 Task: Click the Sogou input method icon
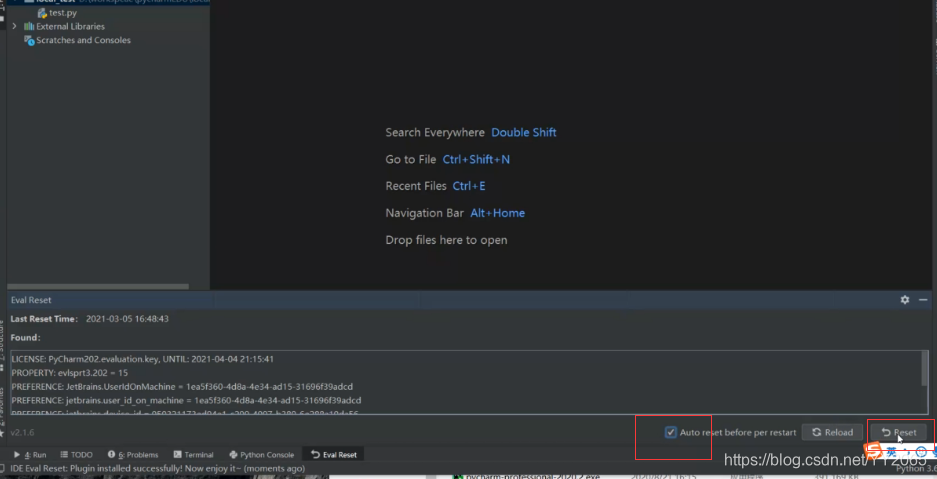(875, 450)
